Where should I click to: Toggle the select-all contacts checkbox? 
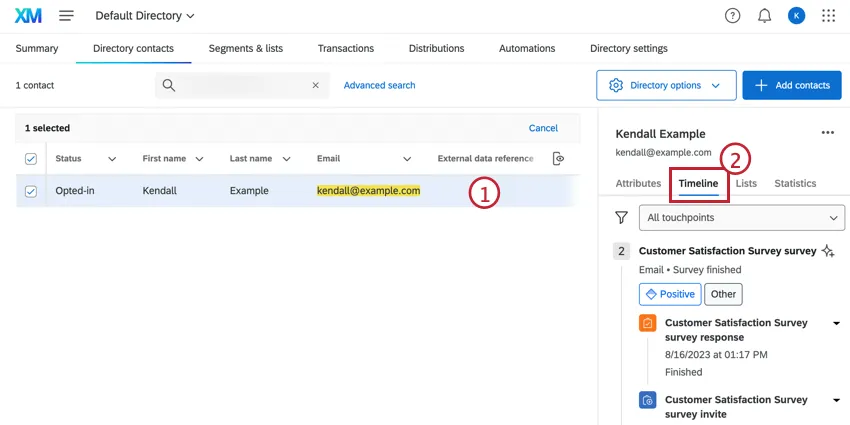30,159
